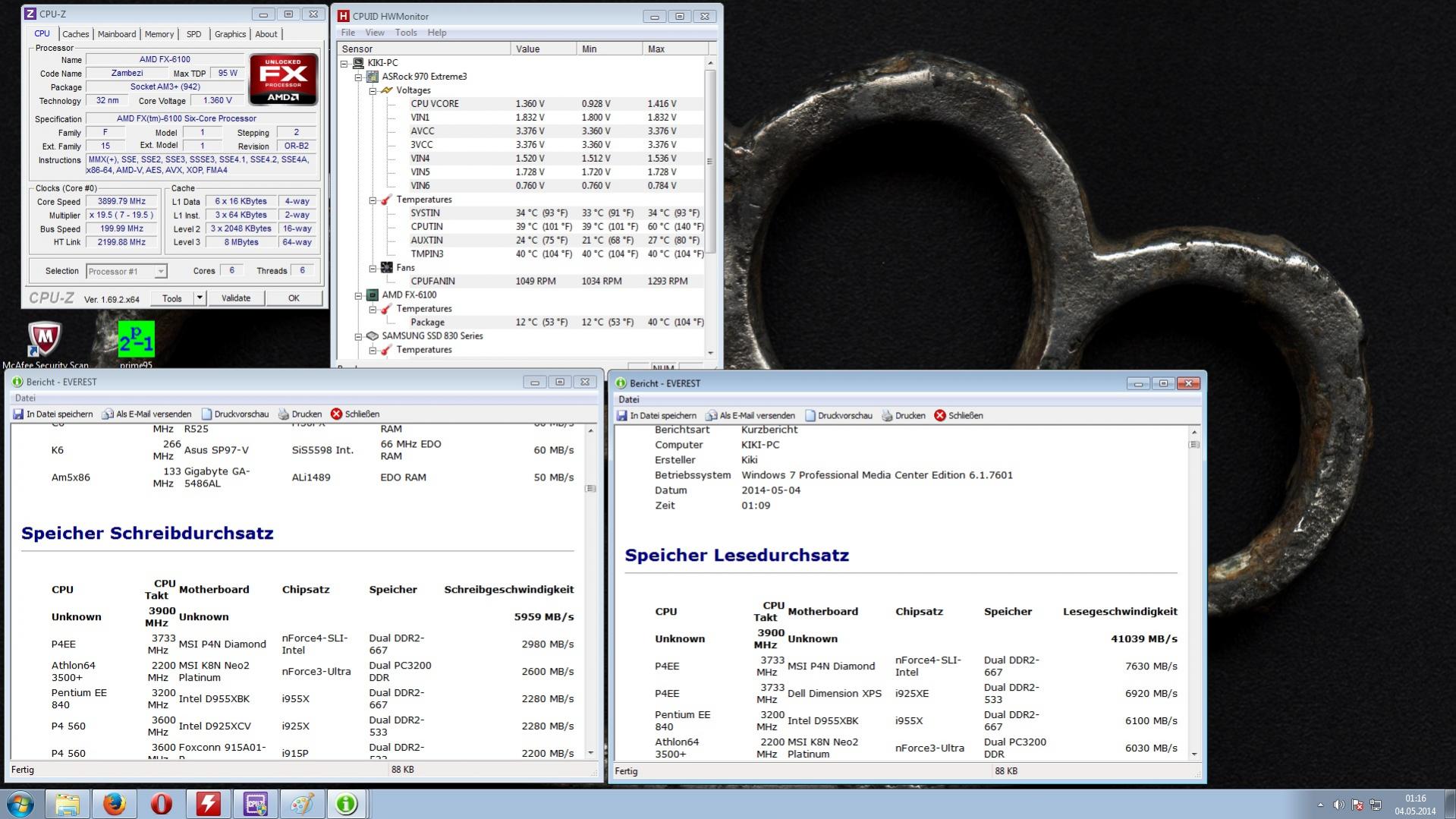Click the Tools button in CPU-Z
Screen dimensions: 1456x819
pos(172,298)
